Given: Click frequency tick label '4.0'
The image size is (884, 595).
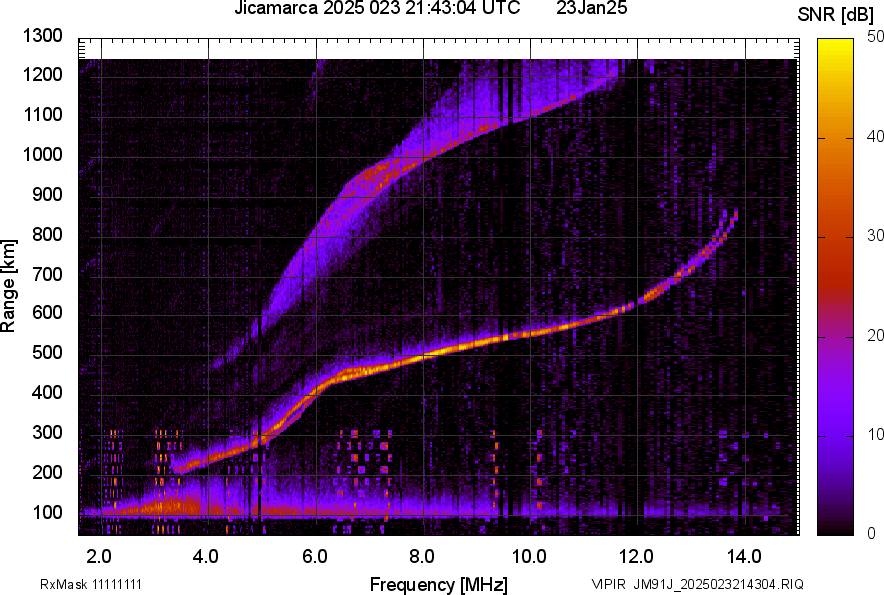Looking at the screenshot, I should [206, 557].
